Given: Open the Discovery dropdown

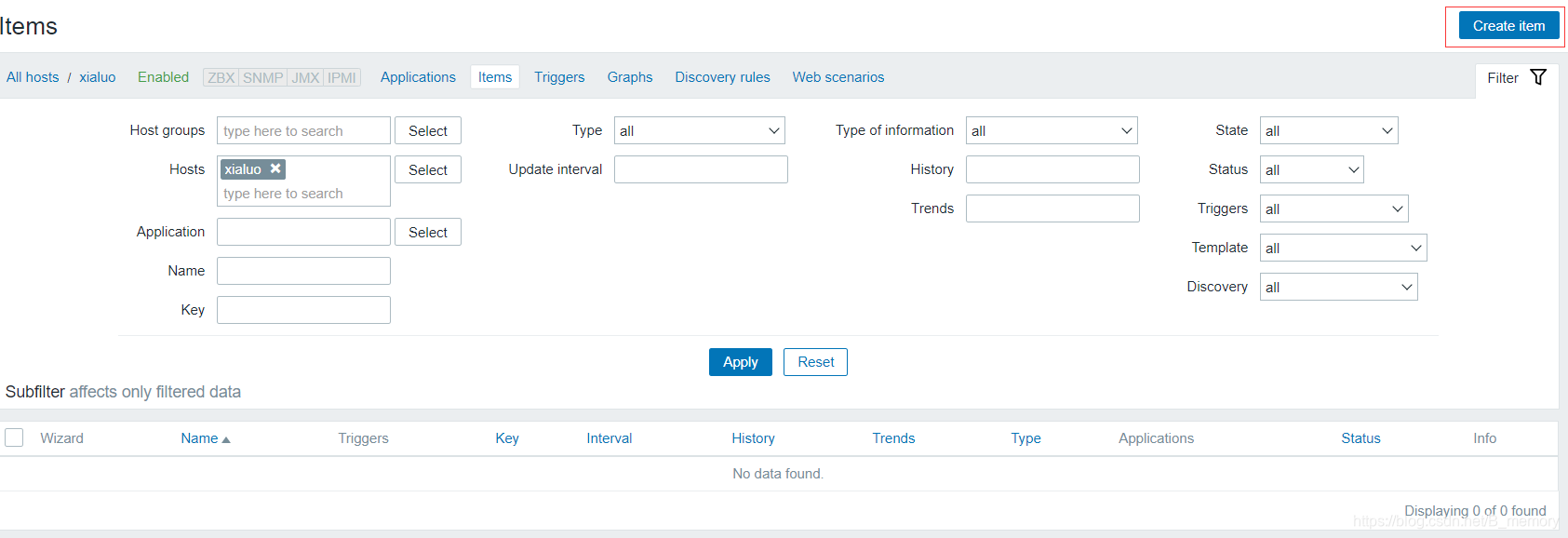Looking at the screenshot, I should pyautogui.click(x=1338, y=287).
